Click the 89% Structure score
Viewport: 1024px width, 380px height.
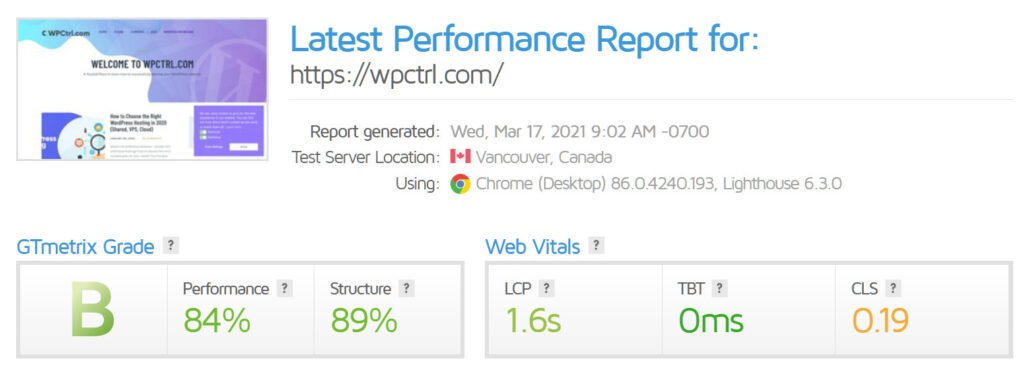pos(364,321)
